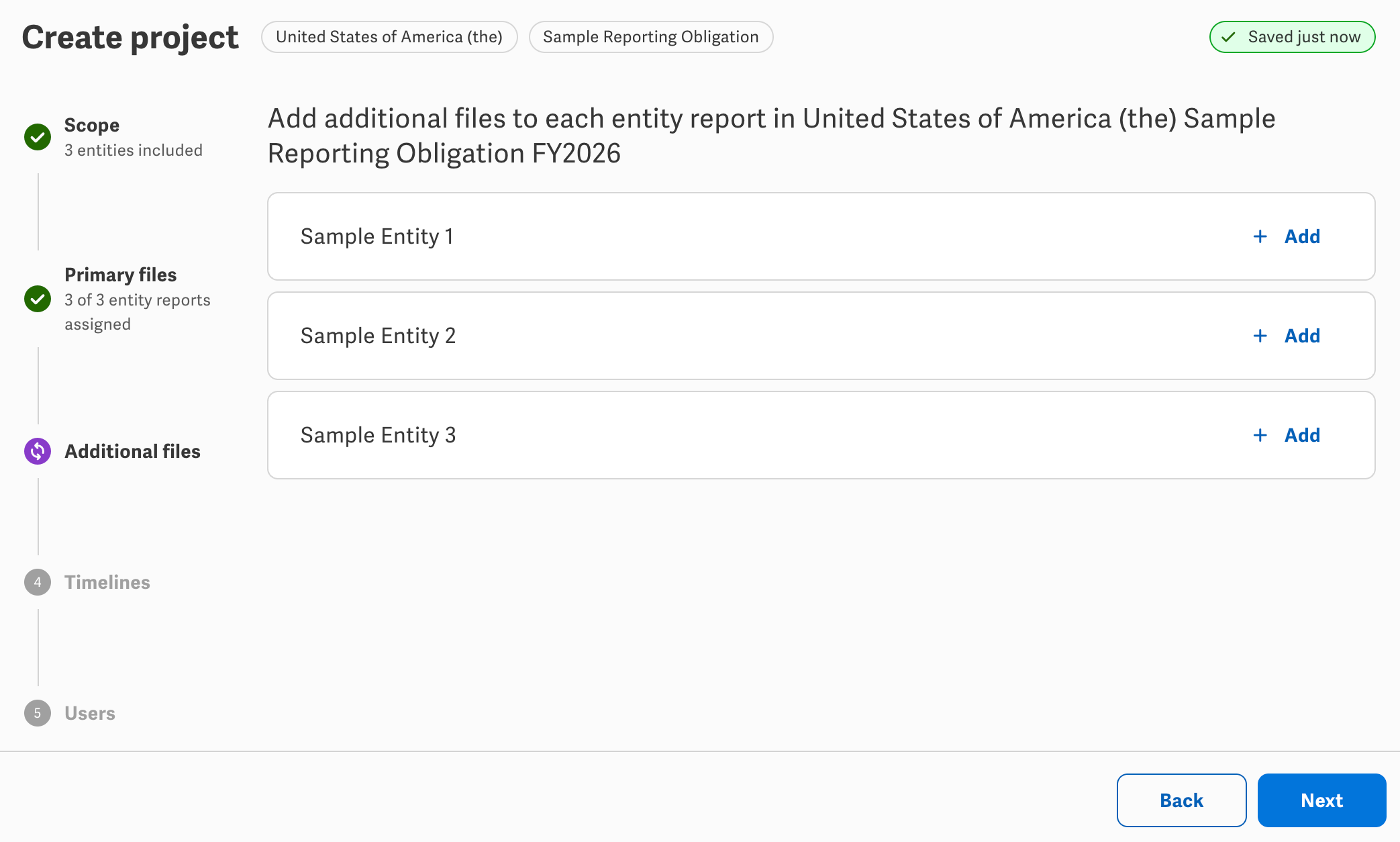Click the plus icon for Sample Entity 1
1400x842 pixels.
[x=1260, y=236]
